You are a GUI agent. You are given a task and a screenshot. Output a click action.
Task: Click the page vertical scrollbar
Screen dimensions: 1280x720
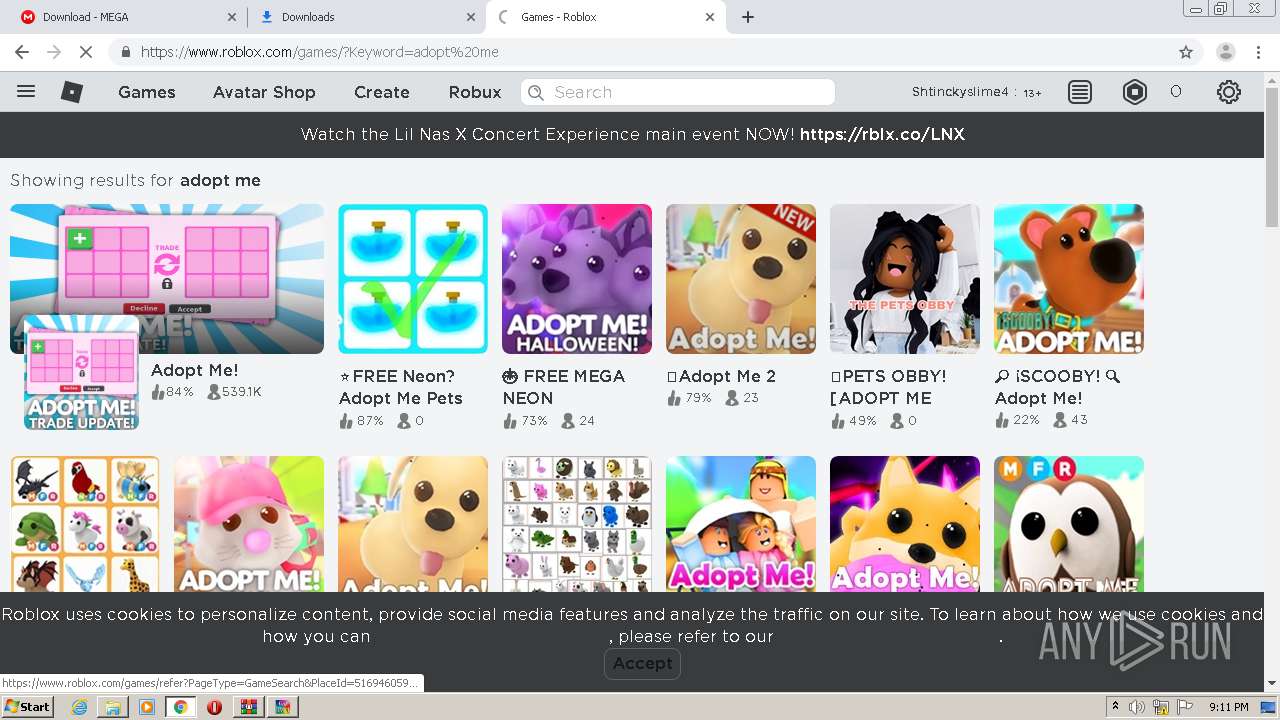point(1272,155)
